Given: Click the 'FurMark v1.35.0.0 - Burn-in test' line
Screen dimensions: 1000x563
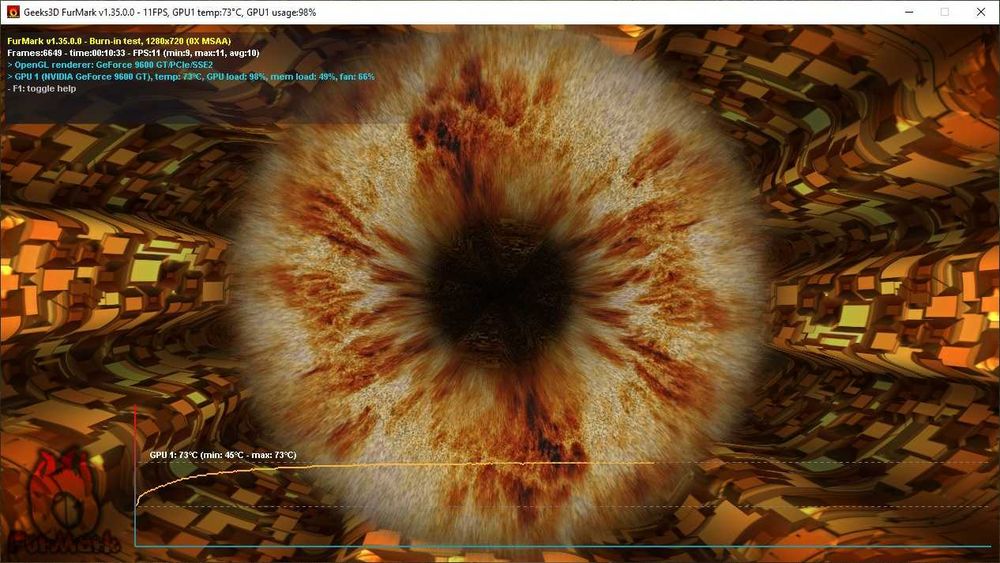Looking at the screenshot, I should 119,41.
